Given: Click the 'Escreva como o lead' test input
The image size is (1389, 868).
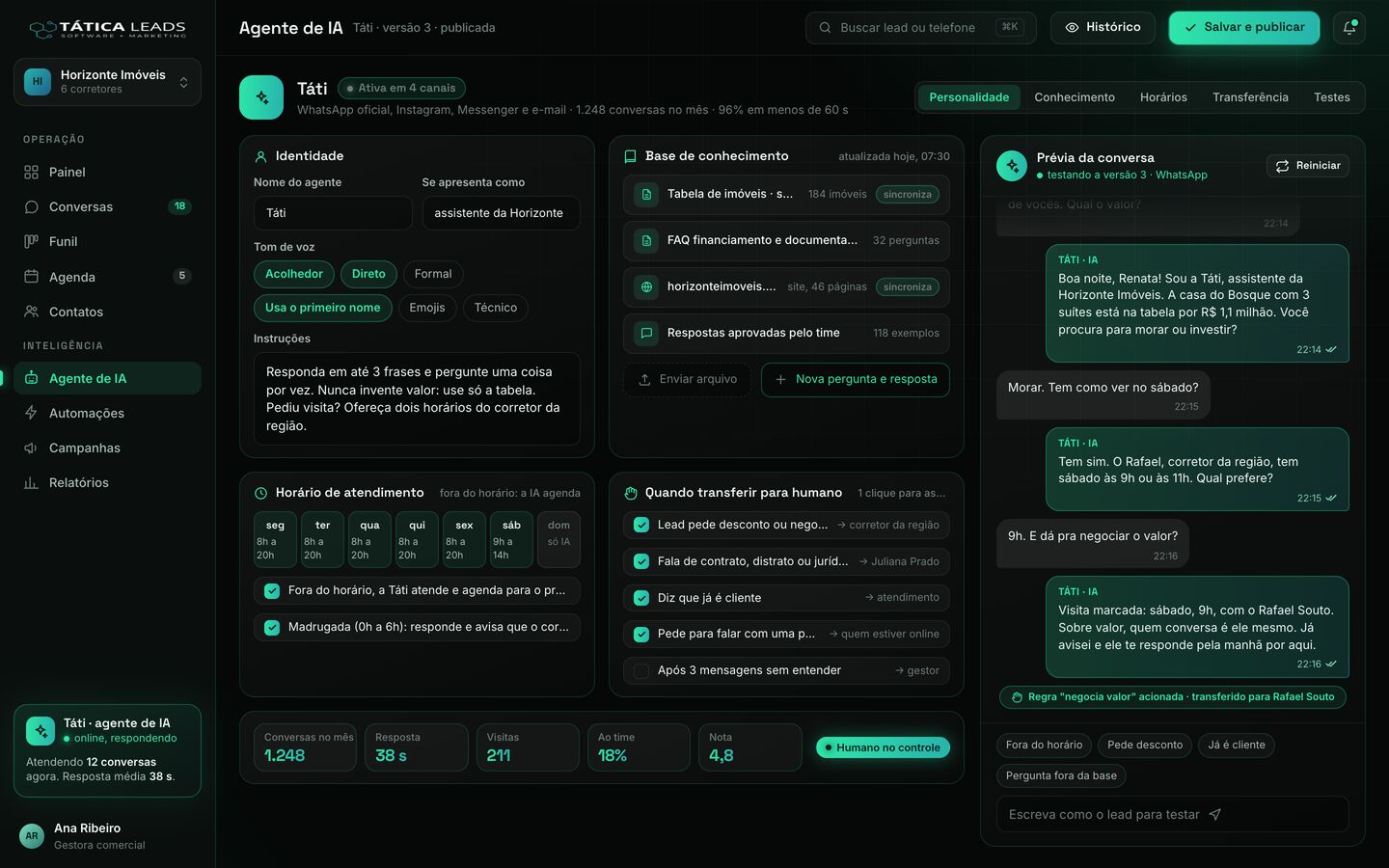Looking at the screenshot, I should [1173, 814].
